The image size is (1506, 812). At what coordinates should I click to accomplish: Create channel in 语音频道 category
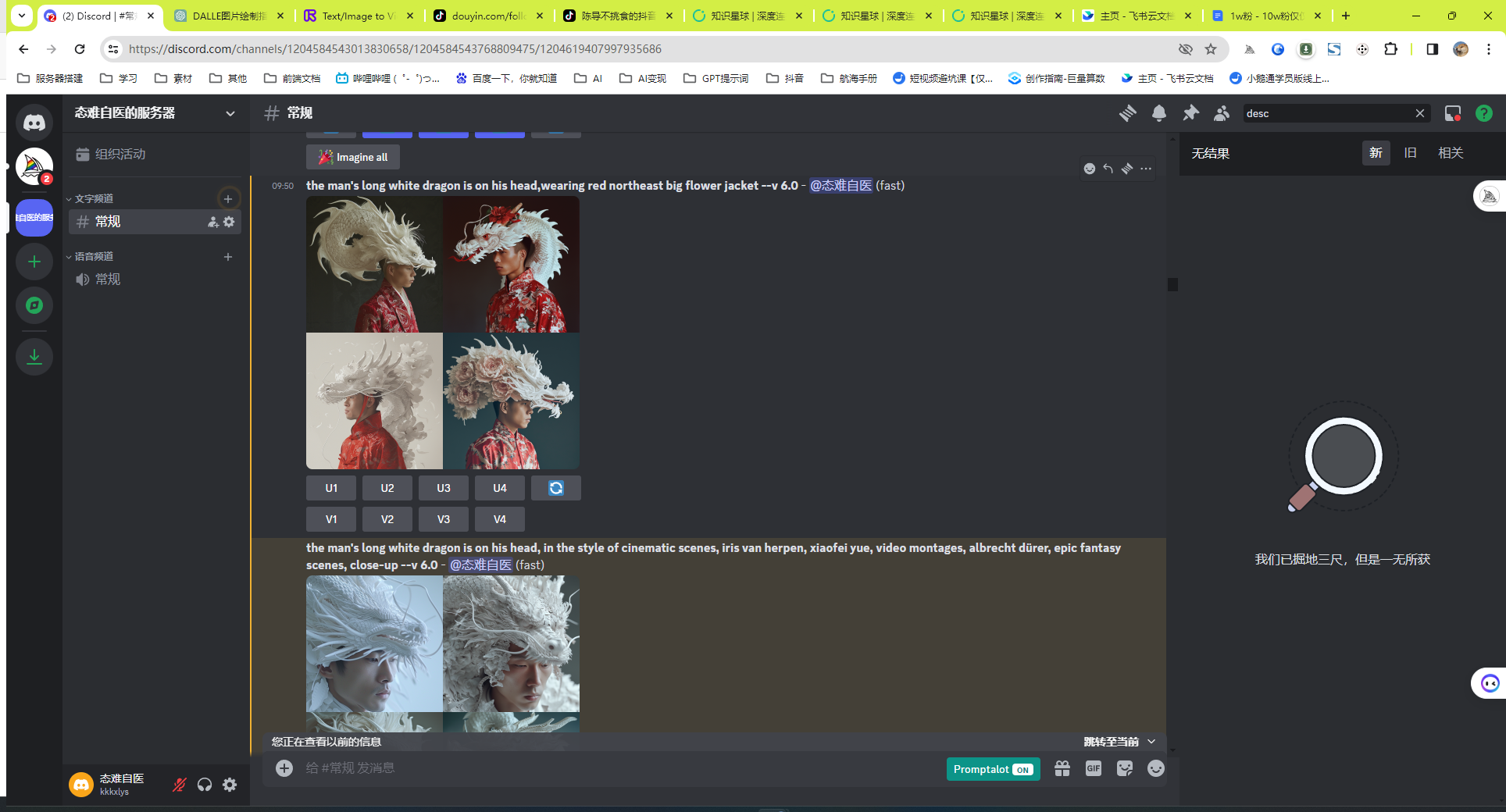228,257
